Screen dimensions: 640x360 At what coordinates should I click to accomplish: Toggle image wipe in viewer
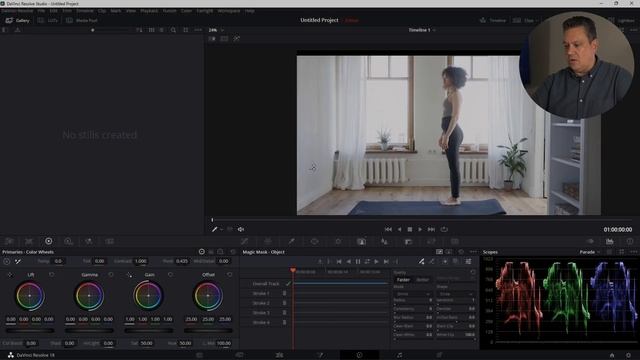[x=212, y=38]
